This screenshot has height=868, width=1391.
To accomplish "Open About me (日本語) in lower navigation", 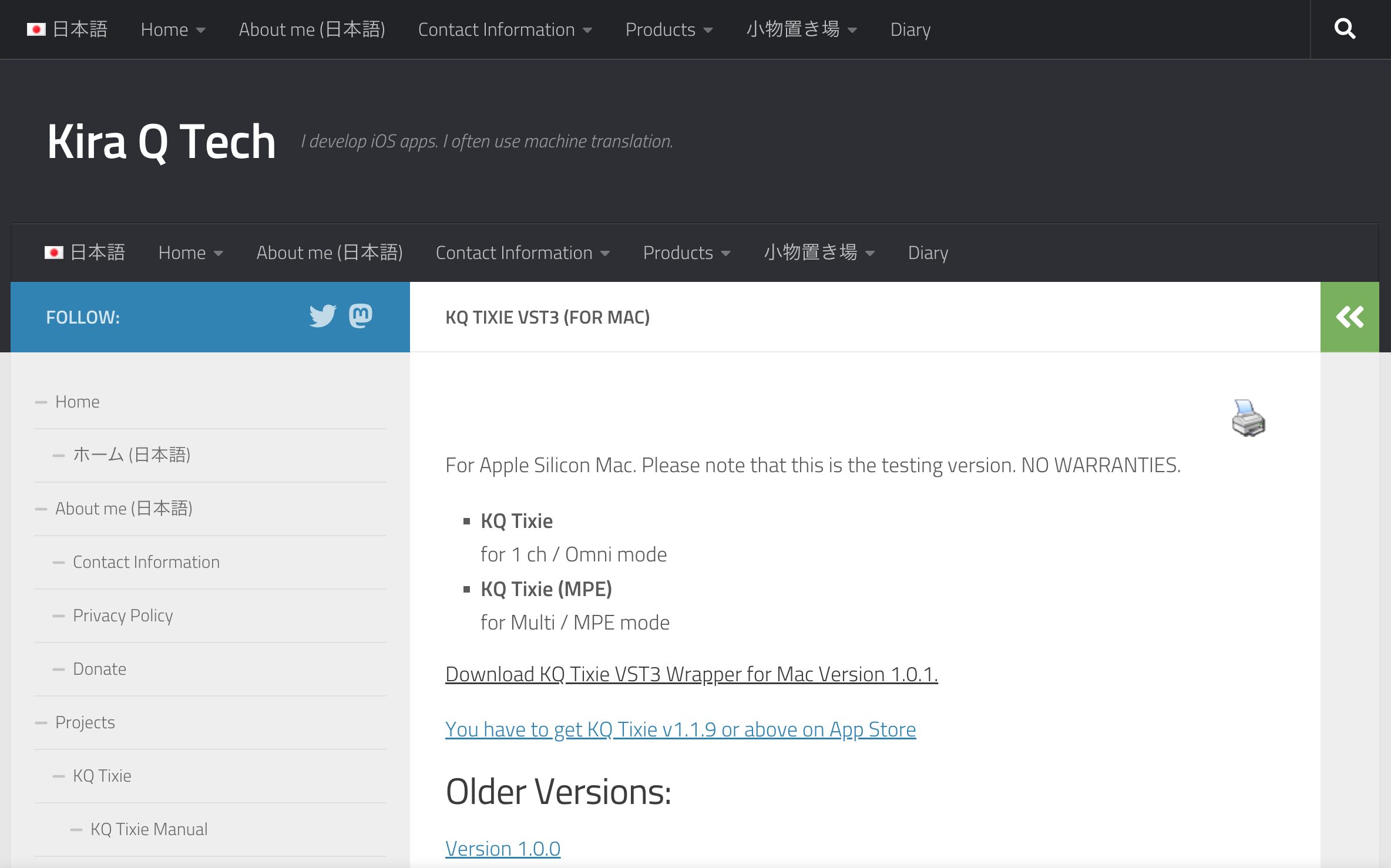I will click(x=330, y=253).
